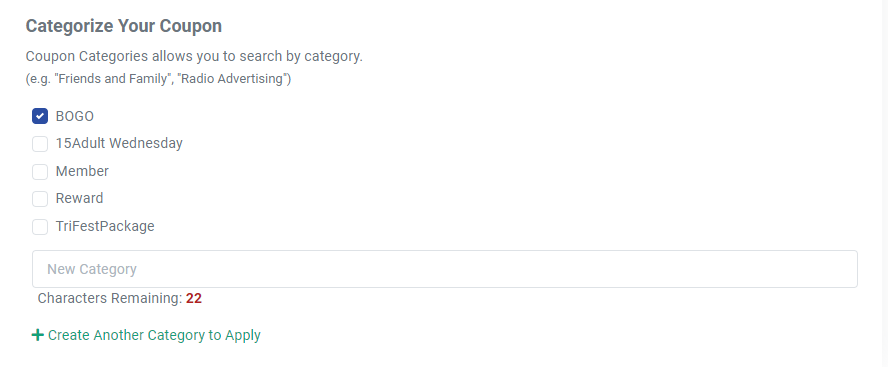This screenshot has width=888, height=367.
Task: Click the Categorize Your Coupon heading
Action: pos(123,26)
